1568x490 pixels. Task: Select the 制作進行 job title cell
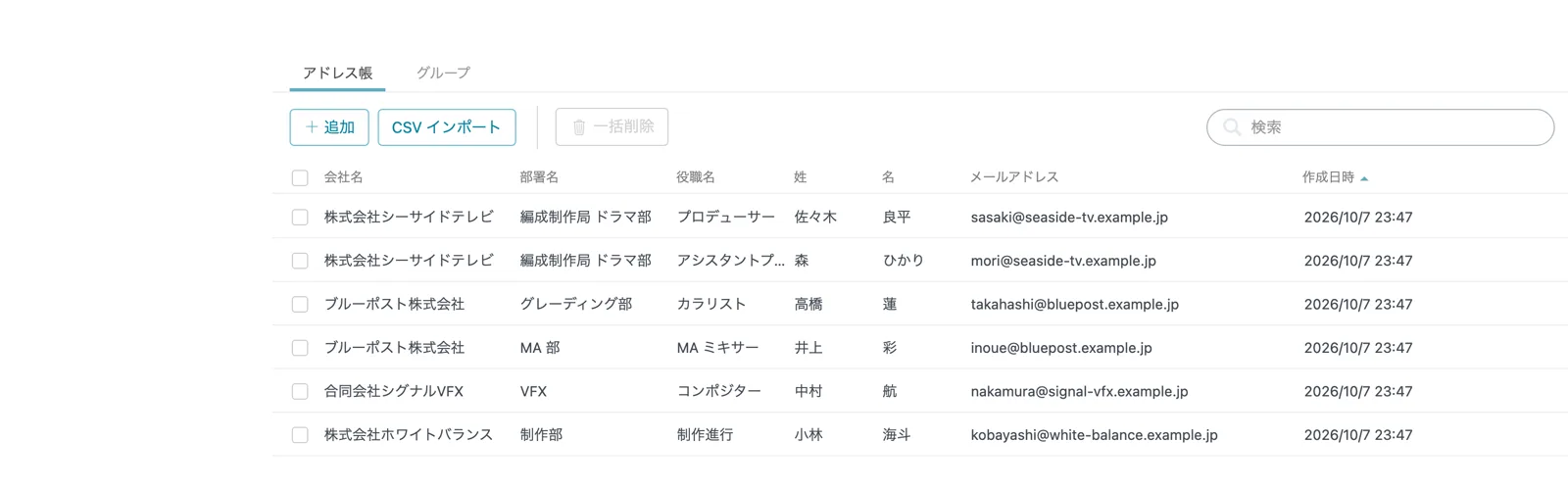[705, 435]
